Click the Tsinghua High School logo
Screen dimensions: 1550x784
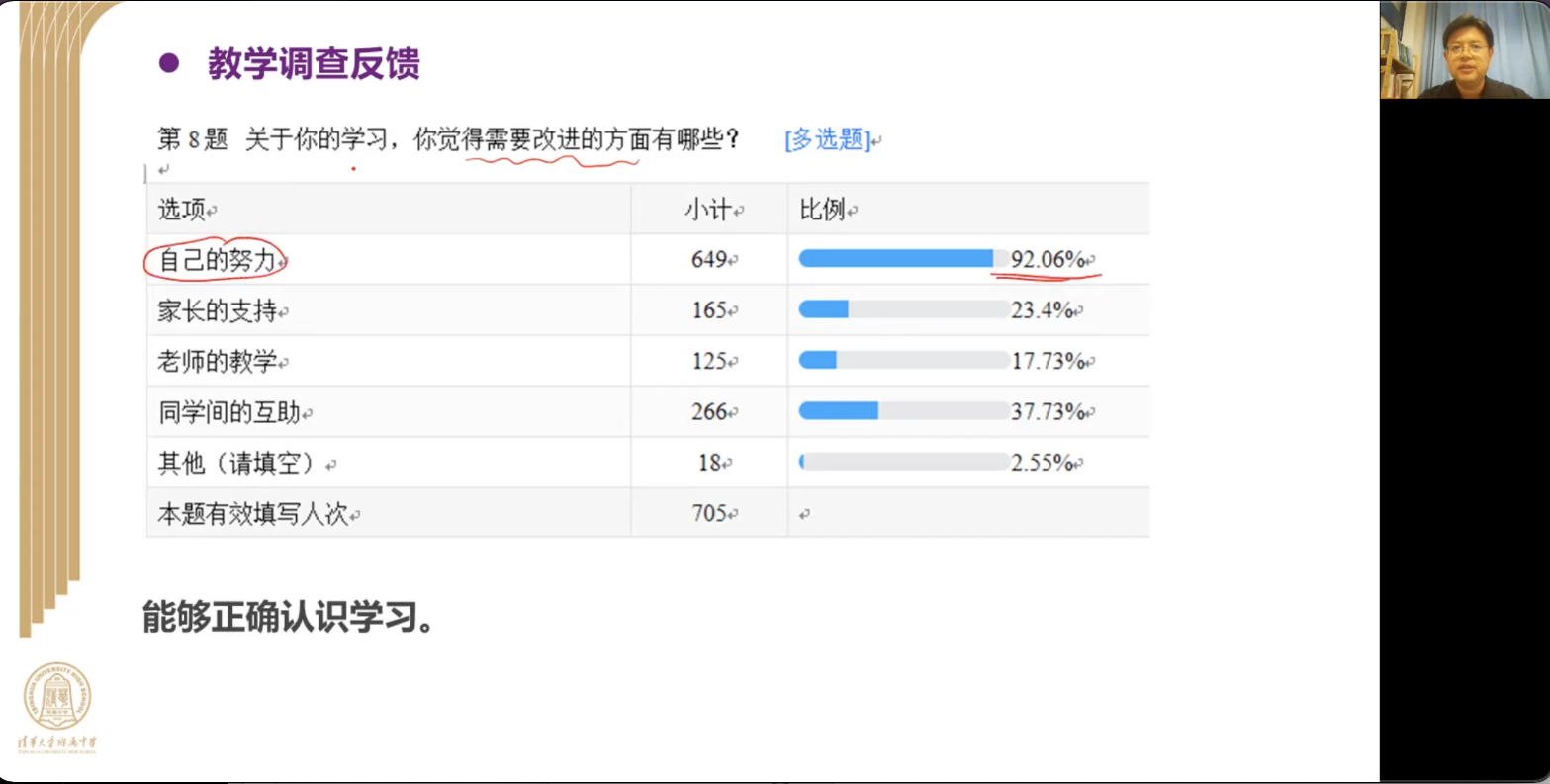pyautogui.click(x=57, y=705)
